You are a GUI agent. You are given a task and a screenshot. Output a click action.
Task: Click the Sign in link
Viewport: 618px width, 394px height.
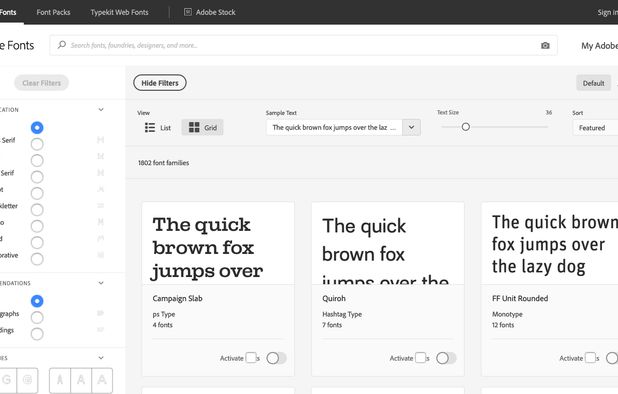click(607, 12)
